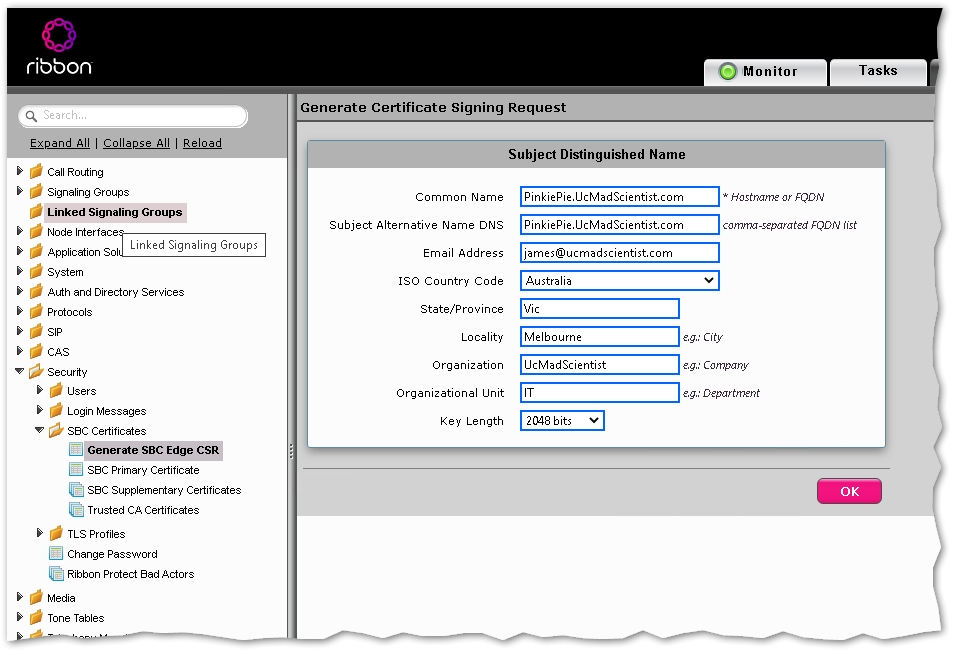Open Change Password tree item

112,554
